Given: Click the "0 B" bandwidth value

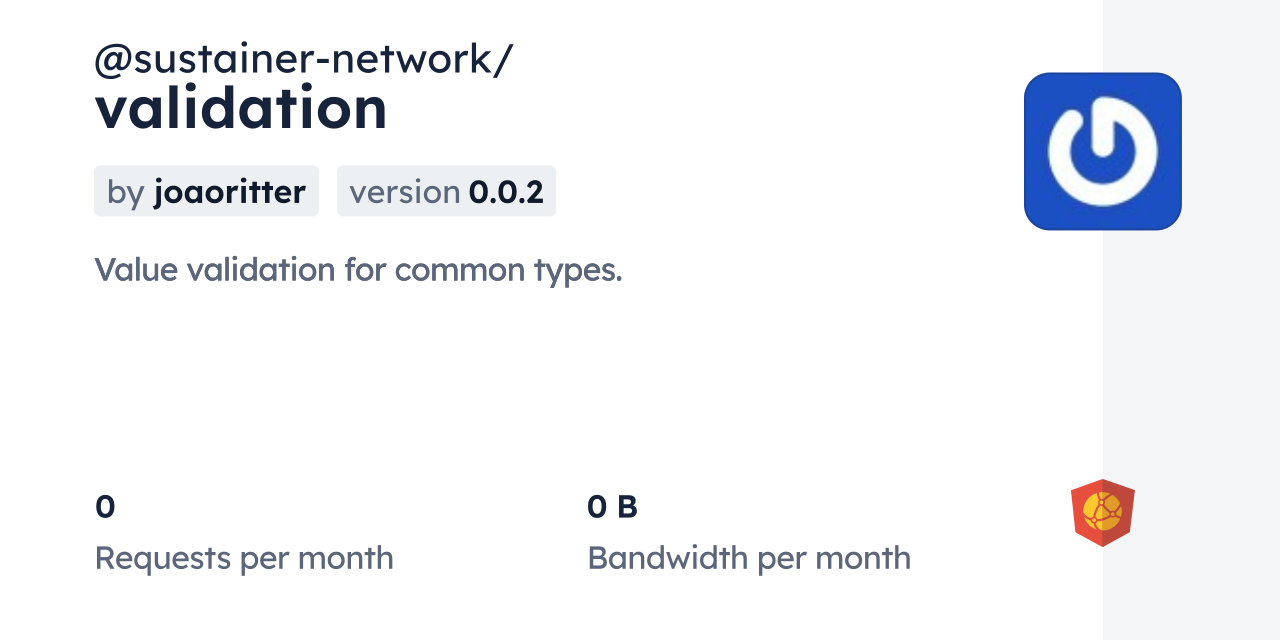Looking at the screenshot, I should [x=612, y=507].
